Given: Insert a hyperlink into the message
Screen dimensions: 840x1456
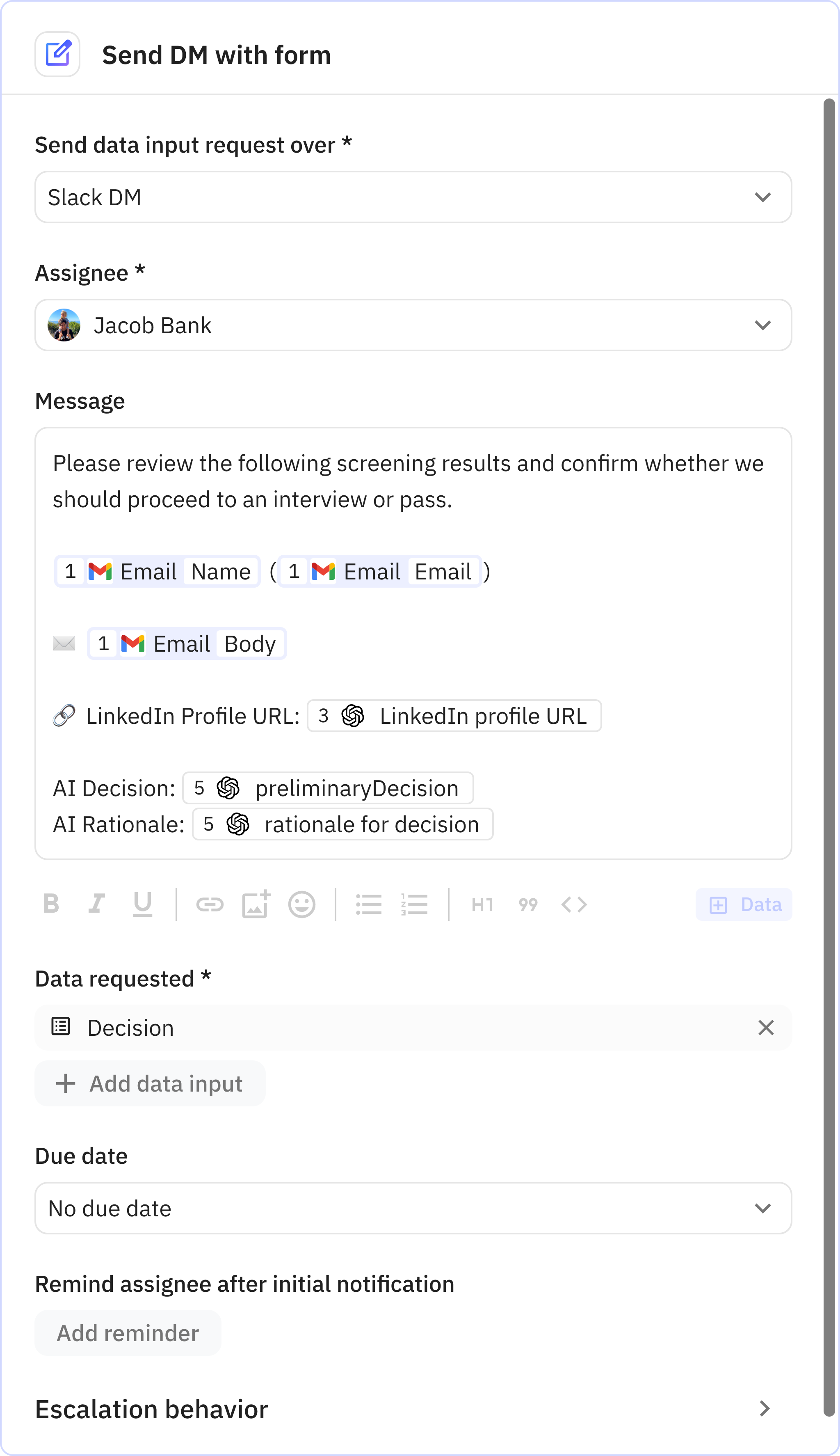Looking at the screenshot, I should tap(210, 904).
